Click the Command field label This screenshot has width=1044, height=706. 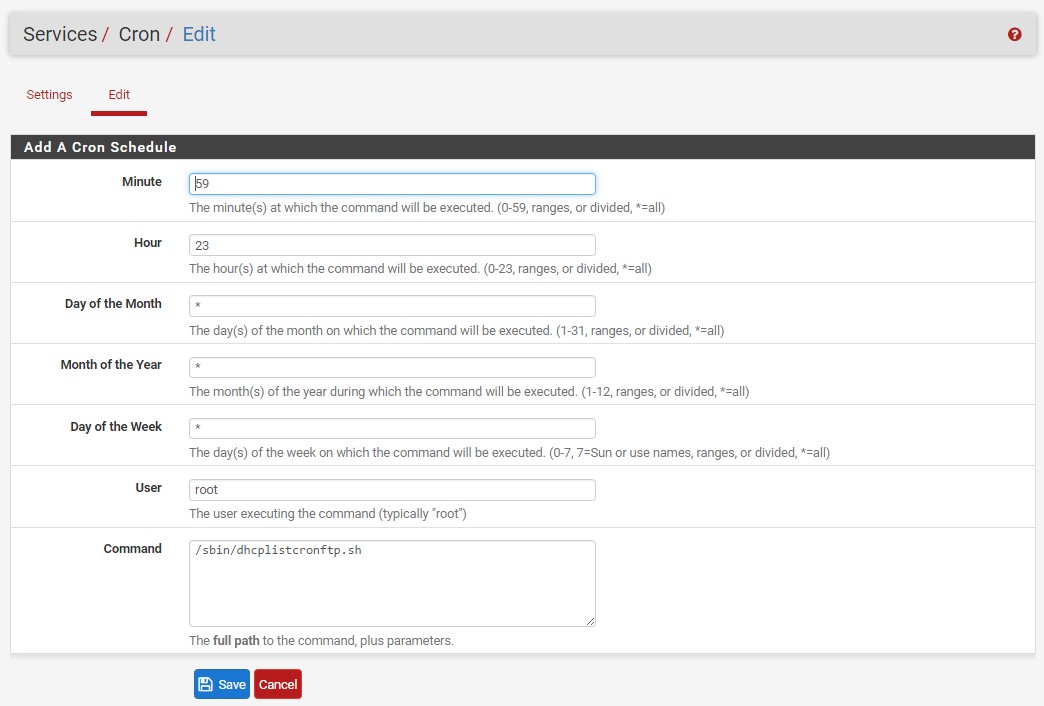(x=132, y=549)
